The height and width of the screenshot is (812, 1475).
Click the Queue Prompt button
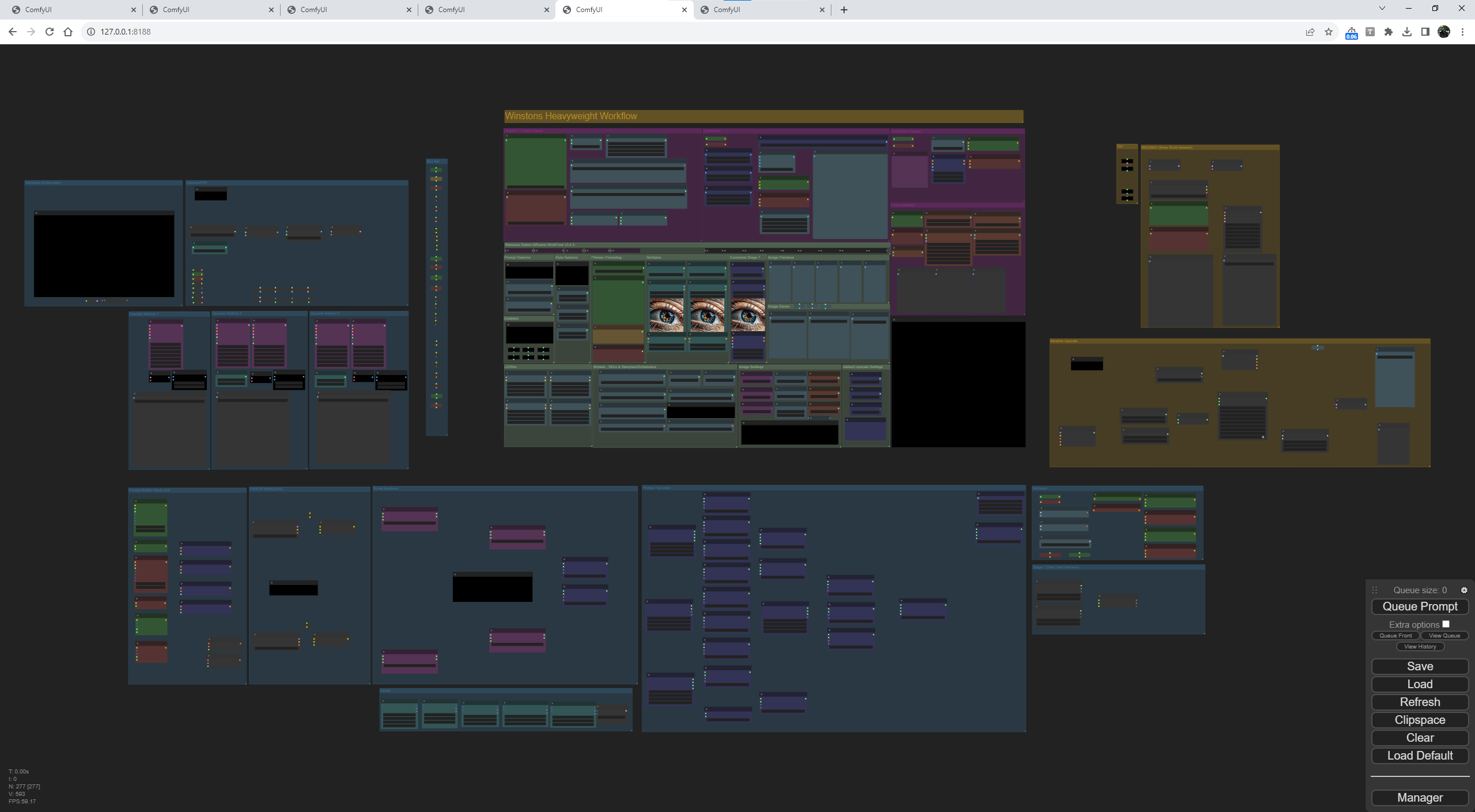(x=1419, y=606)
